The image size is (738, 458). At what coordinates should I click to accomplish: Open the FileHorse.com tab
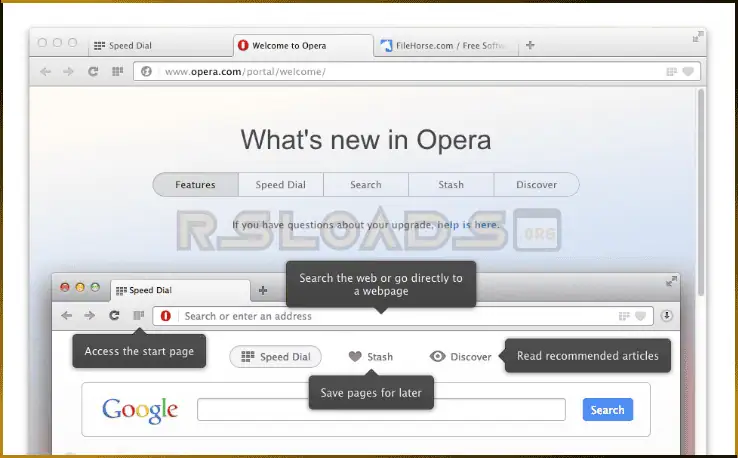[446, 46]
